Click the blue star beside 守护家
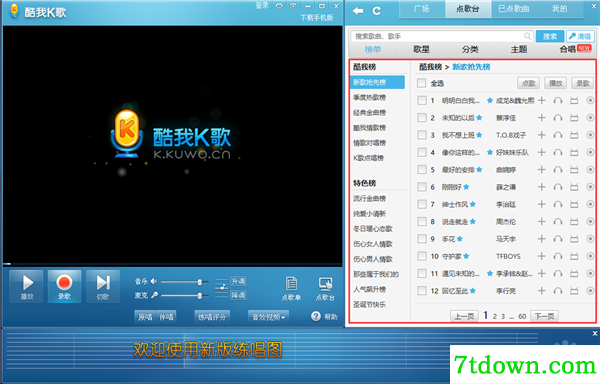This screenshot has height=384, width=600. coord(466,256)
